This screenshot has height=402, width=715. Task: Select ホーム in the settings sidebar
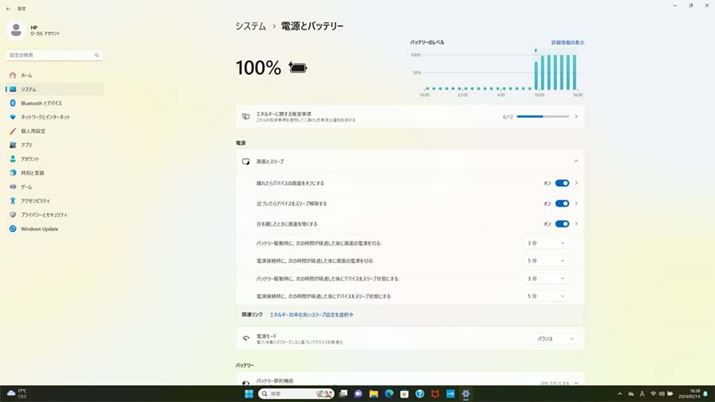tap(27, 75)
